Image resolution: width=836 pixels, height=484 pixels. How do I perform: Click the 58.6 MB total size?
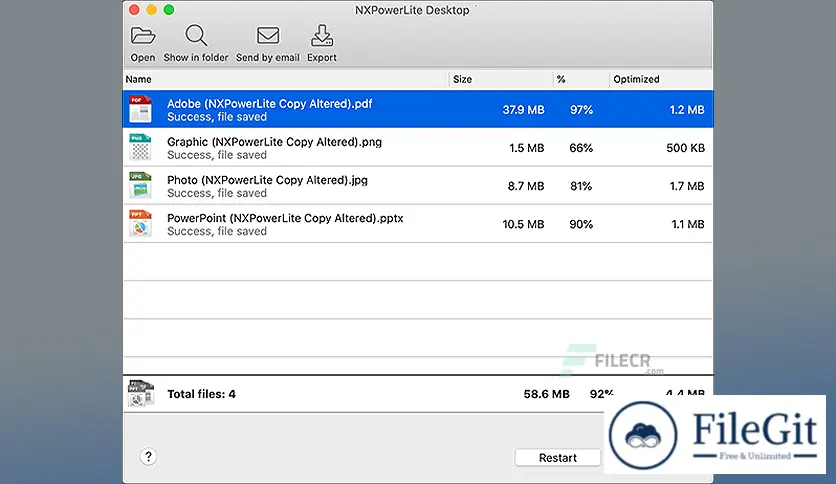tap(546, 394)
